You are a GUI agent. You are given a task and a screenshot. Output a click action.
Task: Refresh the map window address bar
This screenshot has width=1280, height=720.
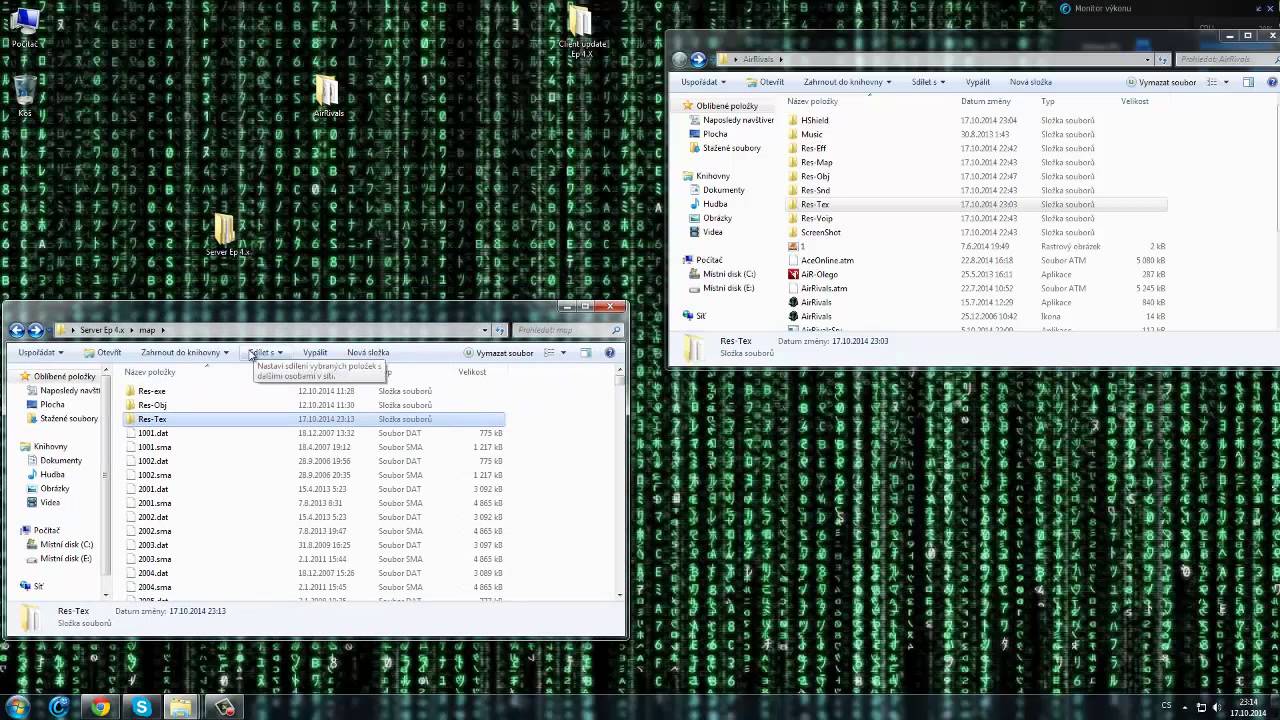pyautogui.click(x=500, y=330)
